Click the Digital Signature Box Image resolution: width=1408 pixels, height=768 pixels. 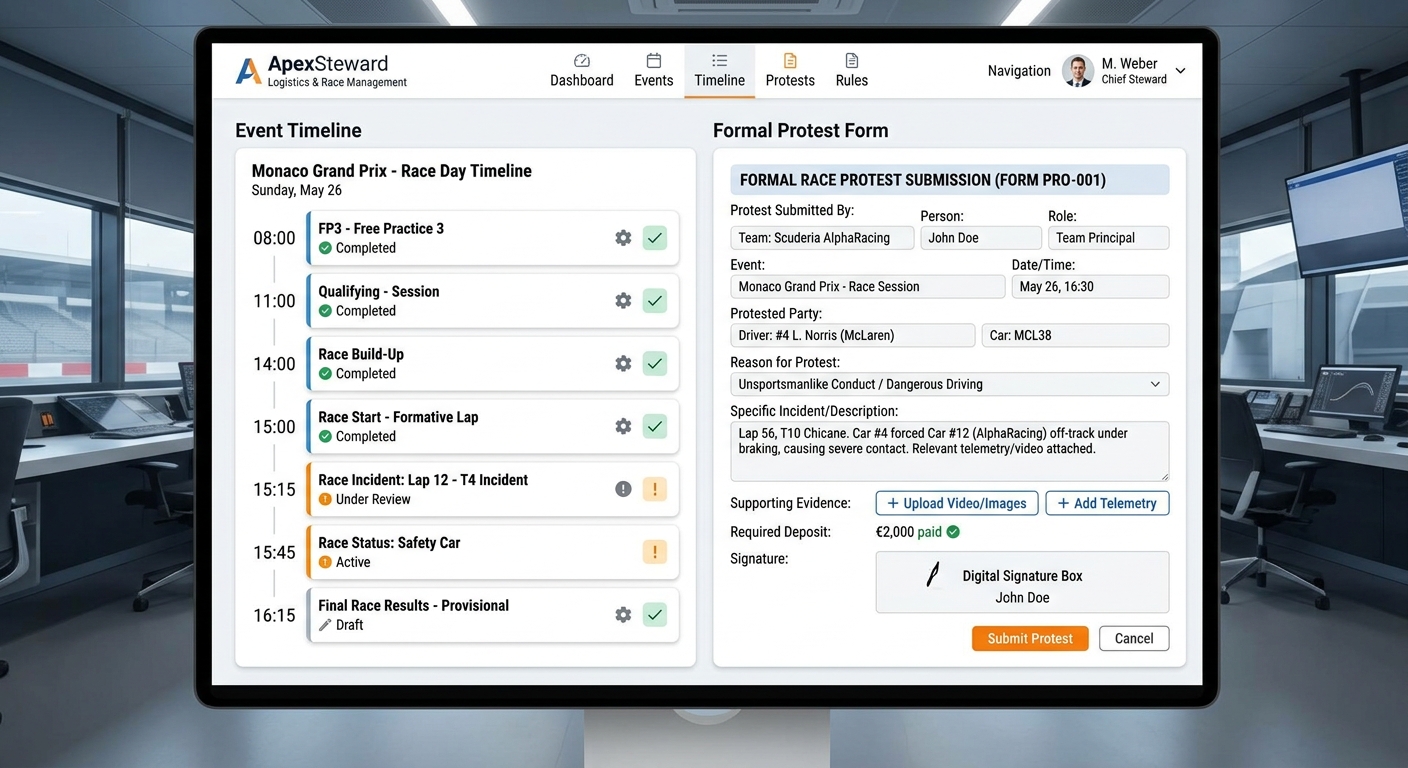(x=1022, y=582)
